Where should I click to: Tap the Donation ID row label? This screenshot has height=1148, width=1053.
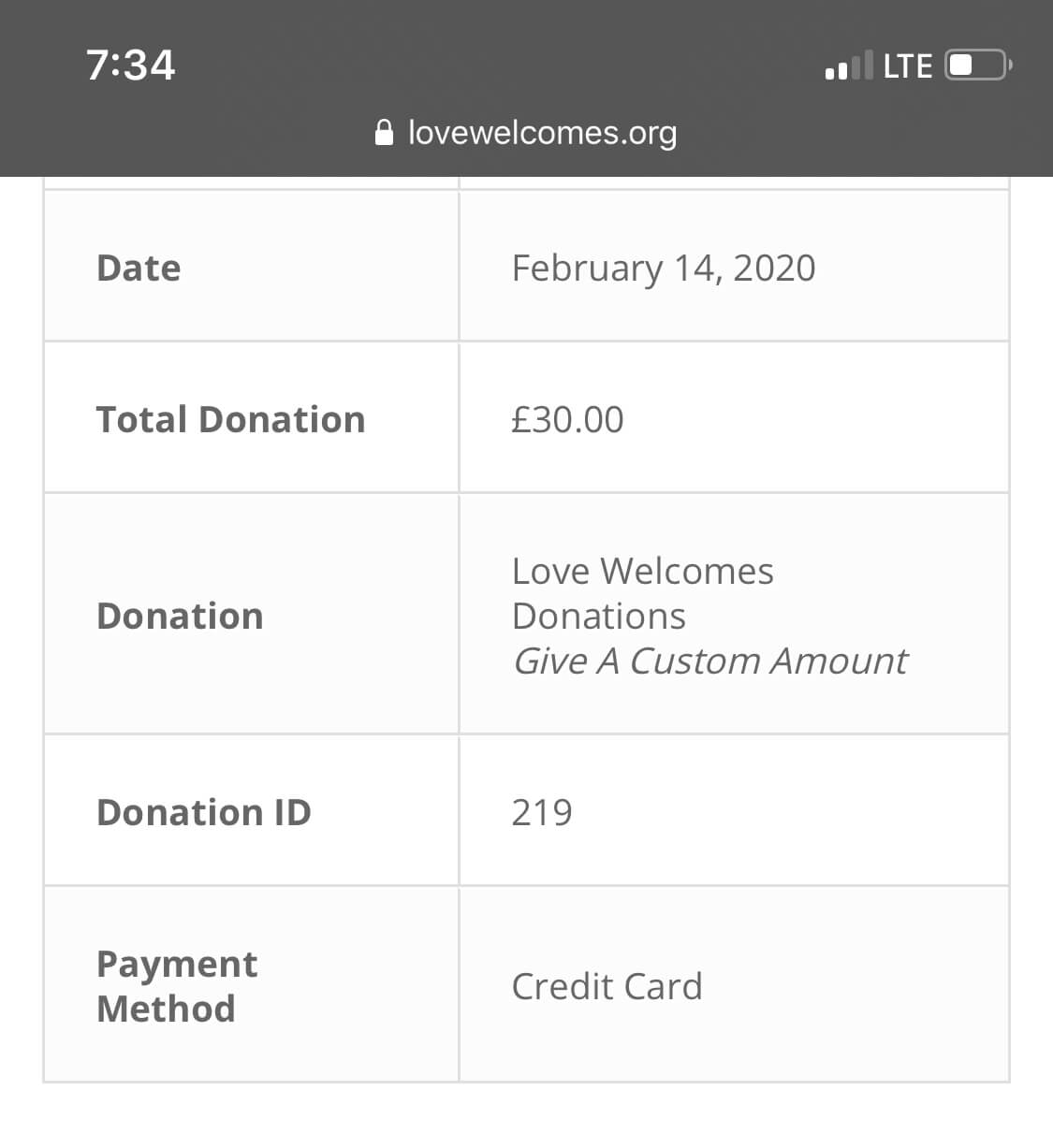coord(204,812)
